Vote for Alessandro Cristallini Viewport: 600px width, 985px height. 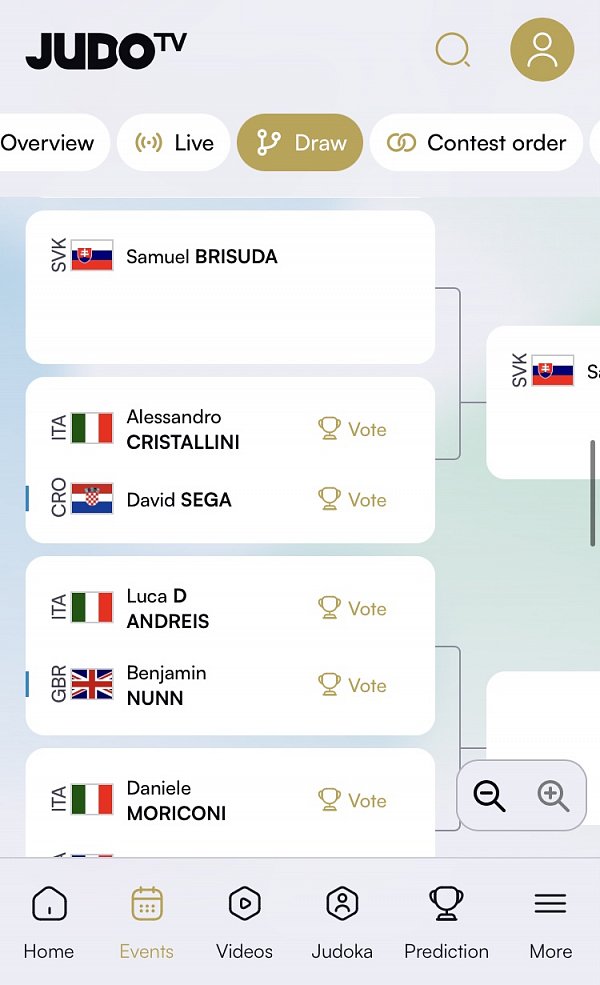coord(352,429)
